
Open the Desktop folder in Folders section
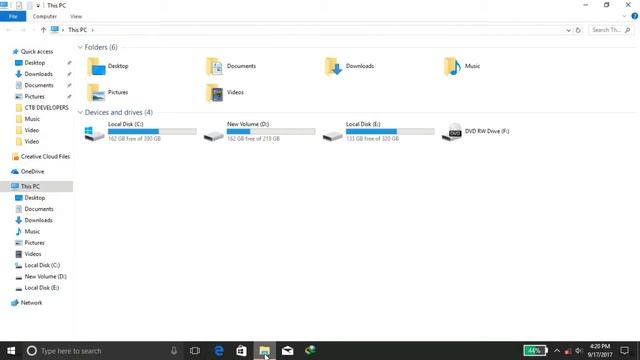tap(96, 67)
